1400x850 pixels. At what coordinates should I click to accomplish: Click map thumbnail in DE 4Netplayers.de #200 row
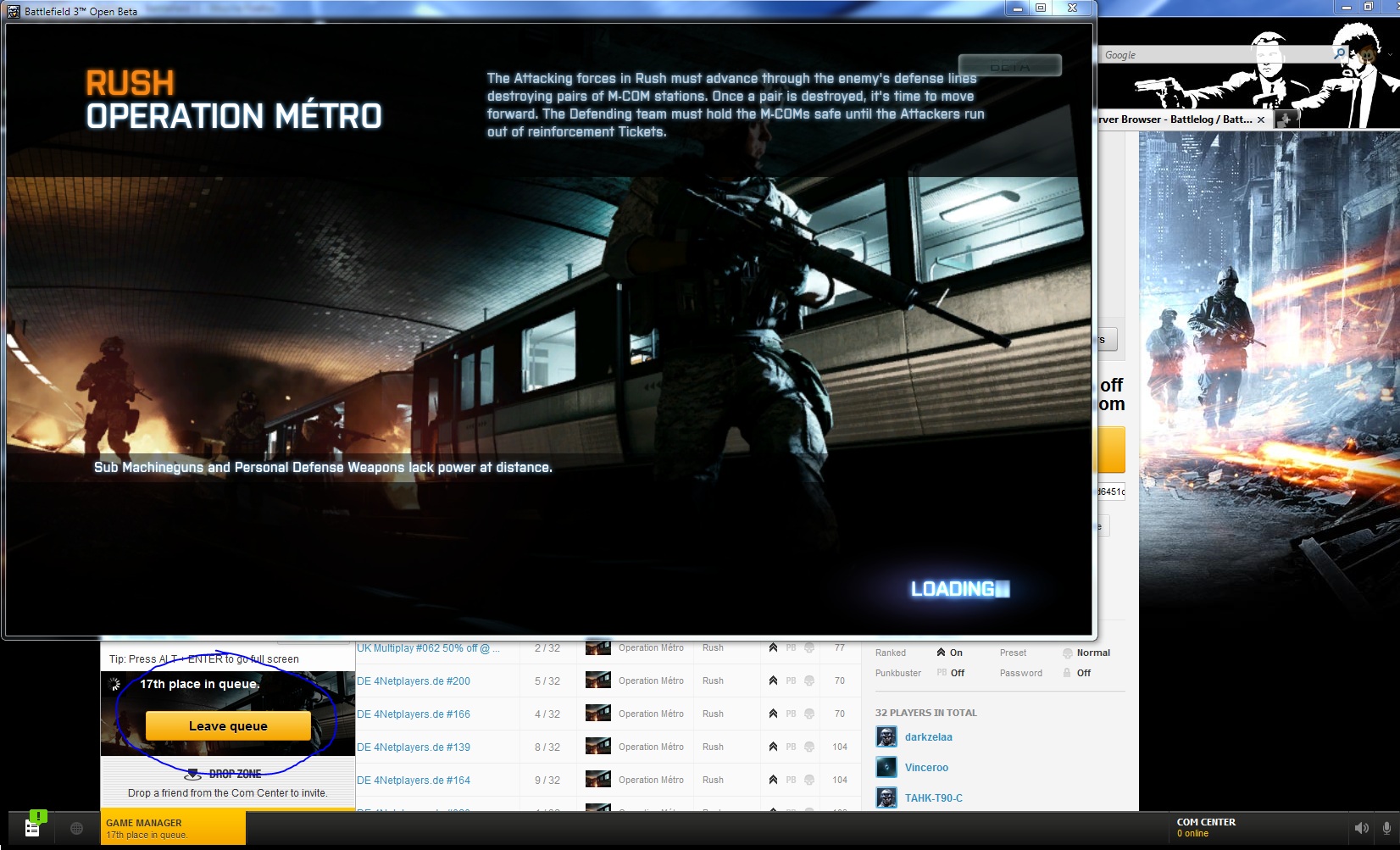coord(598,681)
